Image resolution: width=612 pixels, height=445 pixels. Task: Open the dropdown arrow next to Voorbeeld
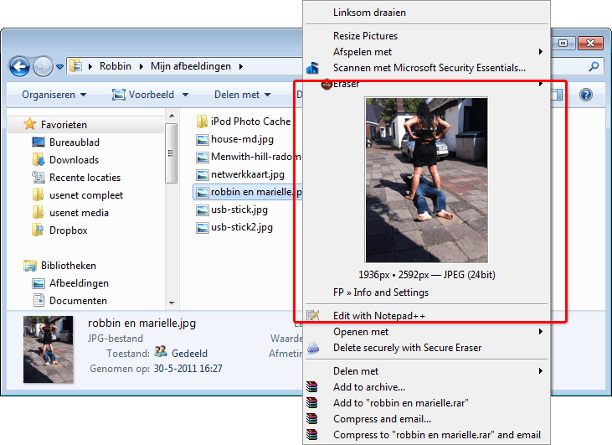[185, 95]
